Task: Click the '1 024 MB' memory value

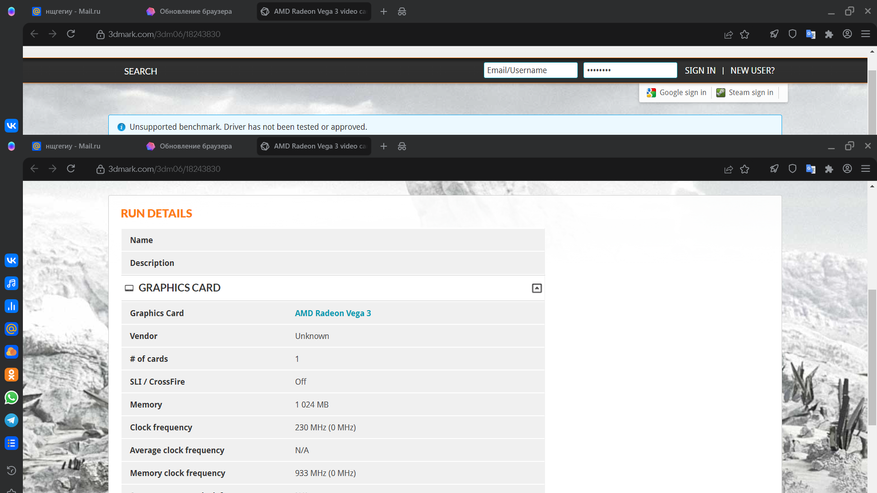Action: [x=312, y=404]
